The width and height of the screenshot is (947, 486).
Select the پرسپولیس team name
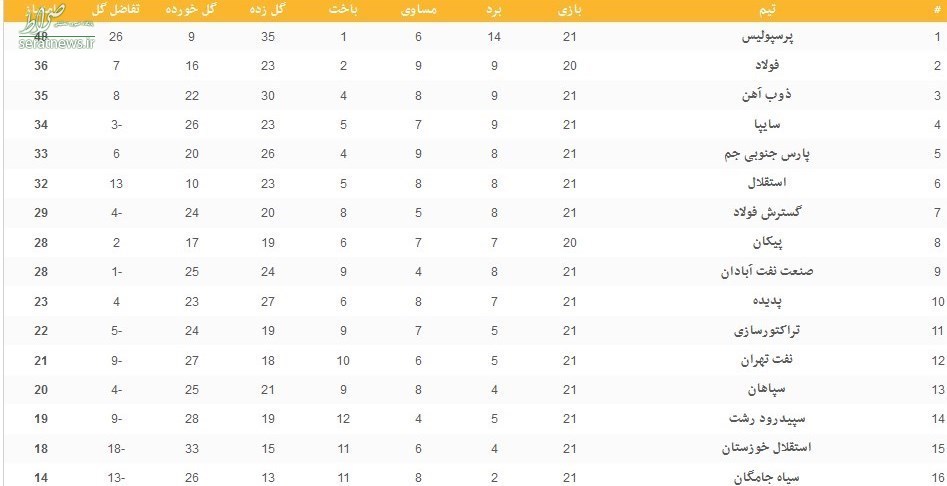768,37
